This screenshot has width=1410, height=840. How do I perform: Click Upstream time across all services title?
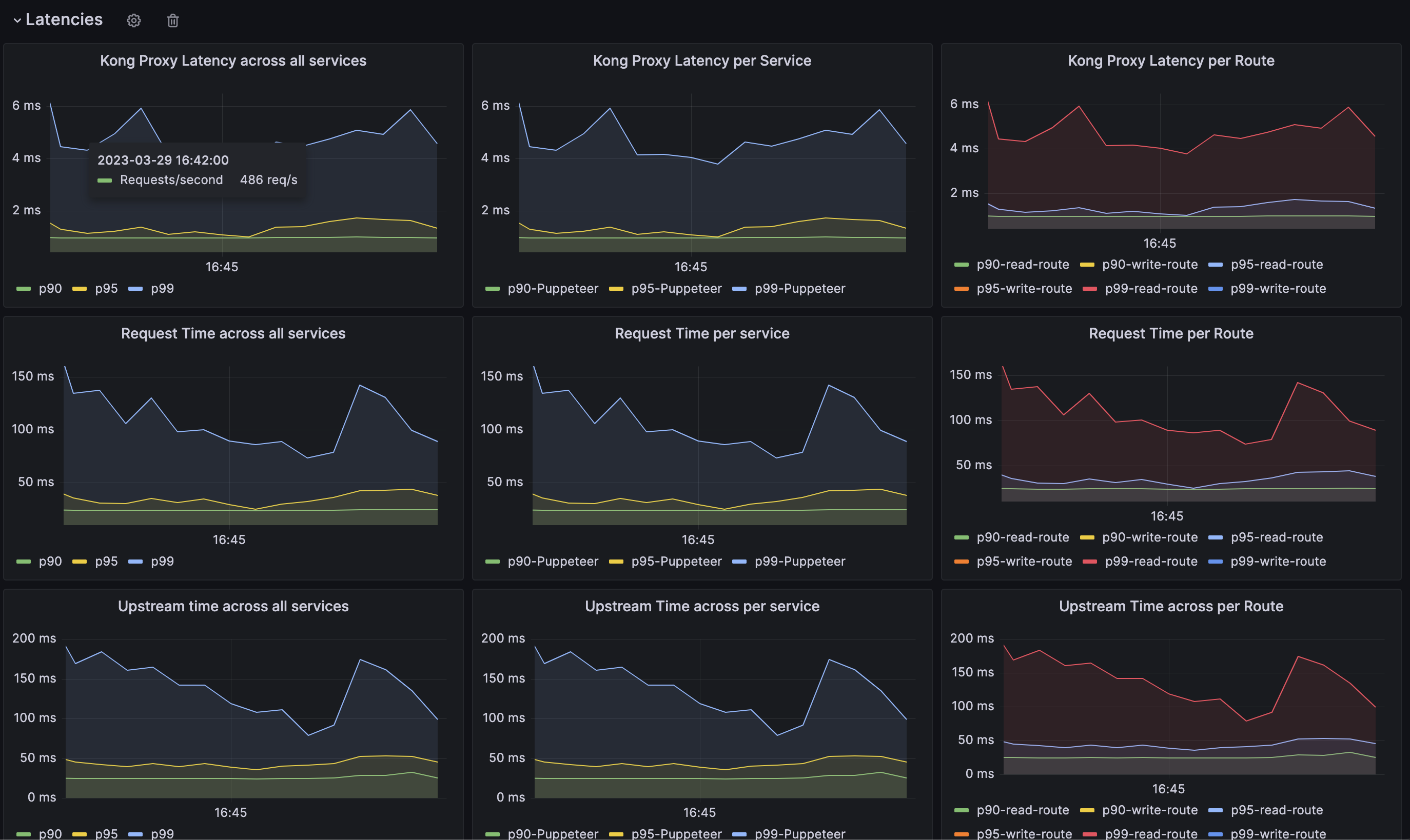click(233, 606)
